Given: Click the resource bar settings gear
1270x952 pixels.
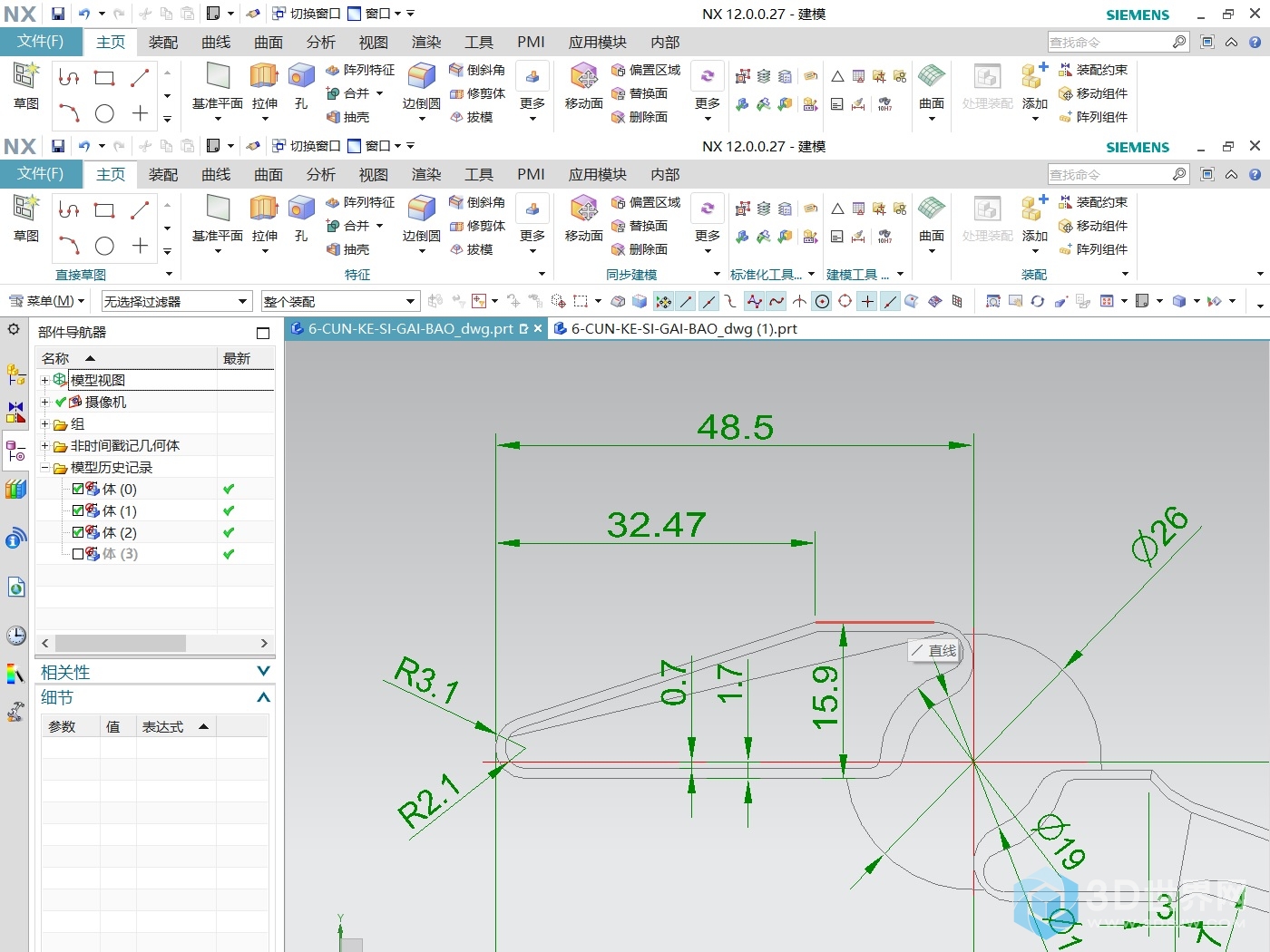Looking at the screenshot, I should click(14, 330).
